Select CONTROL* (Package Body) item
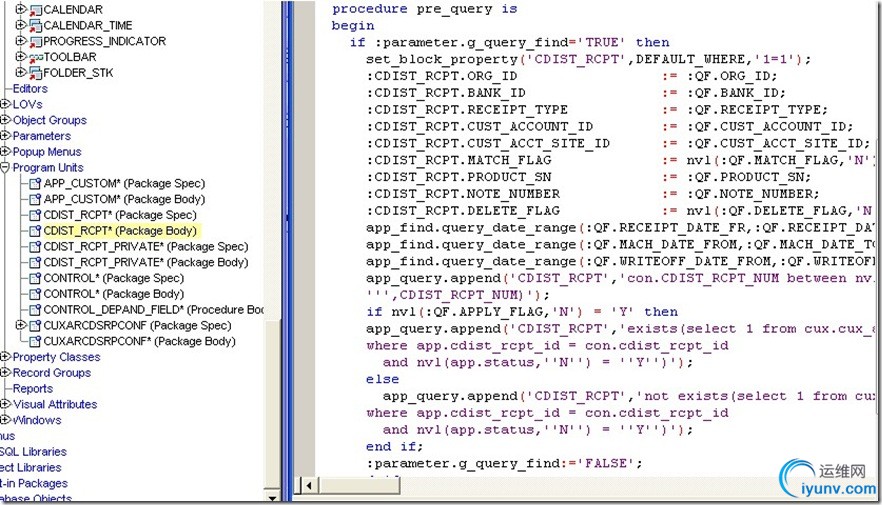This screenshot has height=505, width=882. pos(114,294)
